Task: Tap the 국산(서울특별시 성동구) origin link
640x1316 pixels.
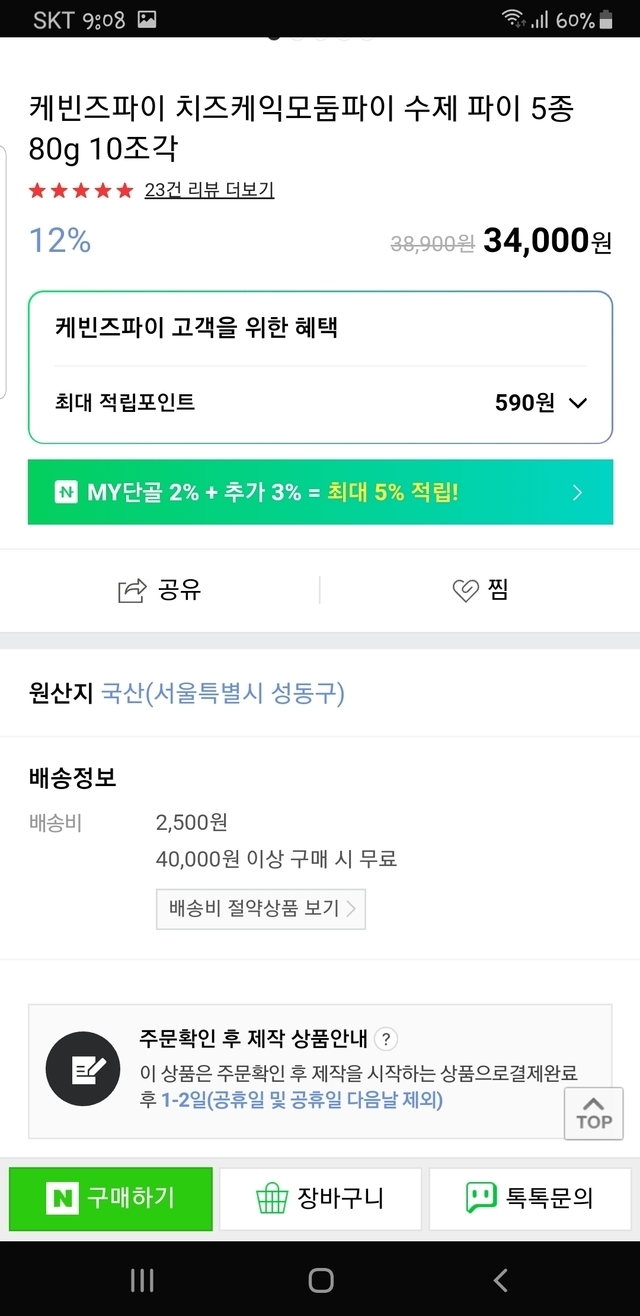Action: tap(223, 694)
